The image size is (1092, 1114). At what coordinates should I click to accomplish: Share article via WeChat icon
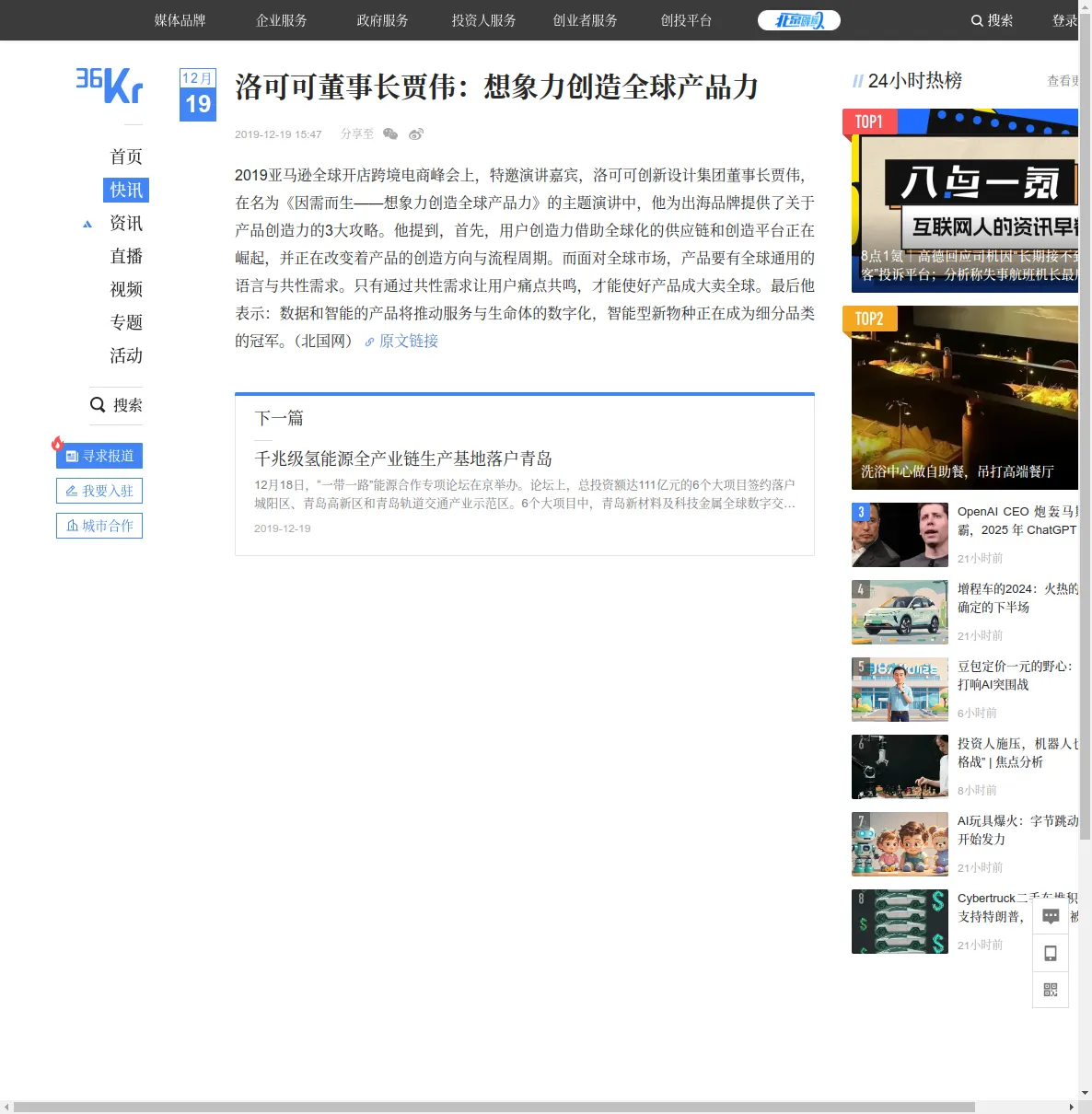(x=390, y=134)
